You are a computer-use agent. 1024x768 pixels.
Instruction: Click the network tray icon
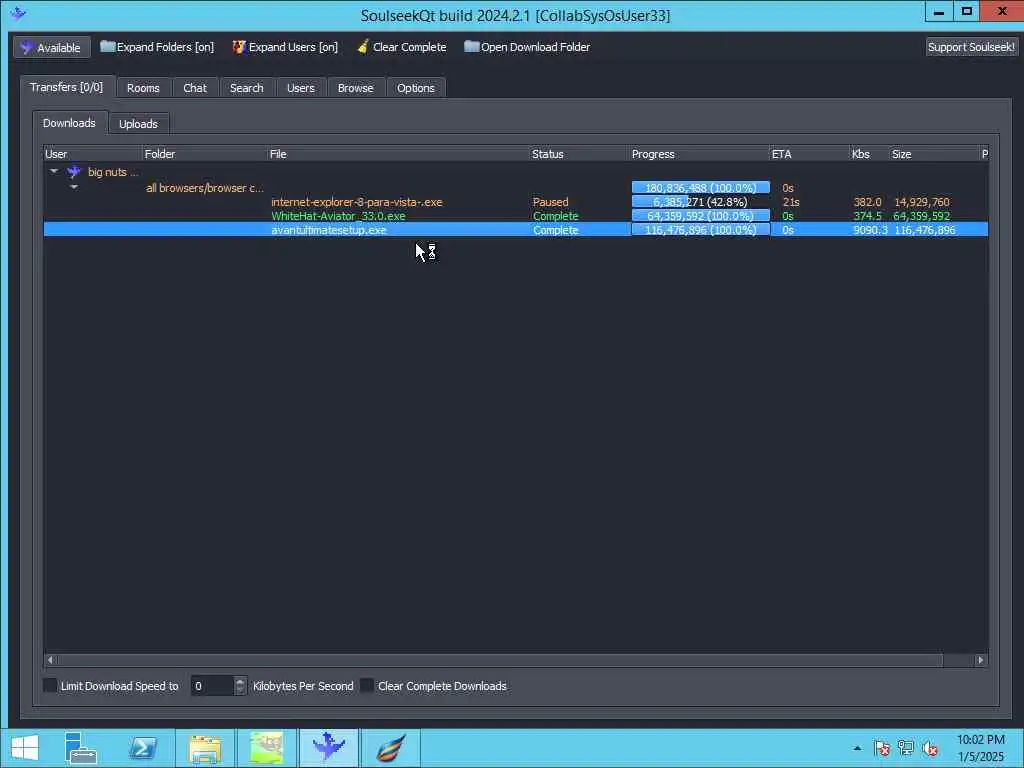[x=906, y=748]
